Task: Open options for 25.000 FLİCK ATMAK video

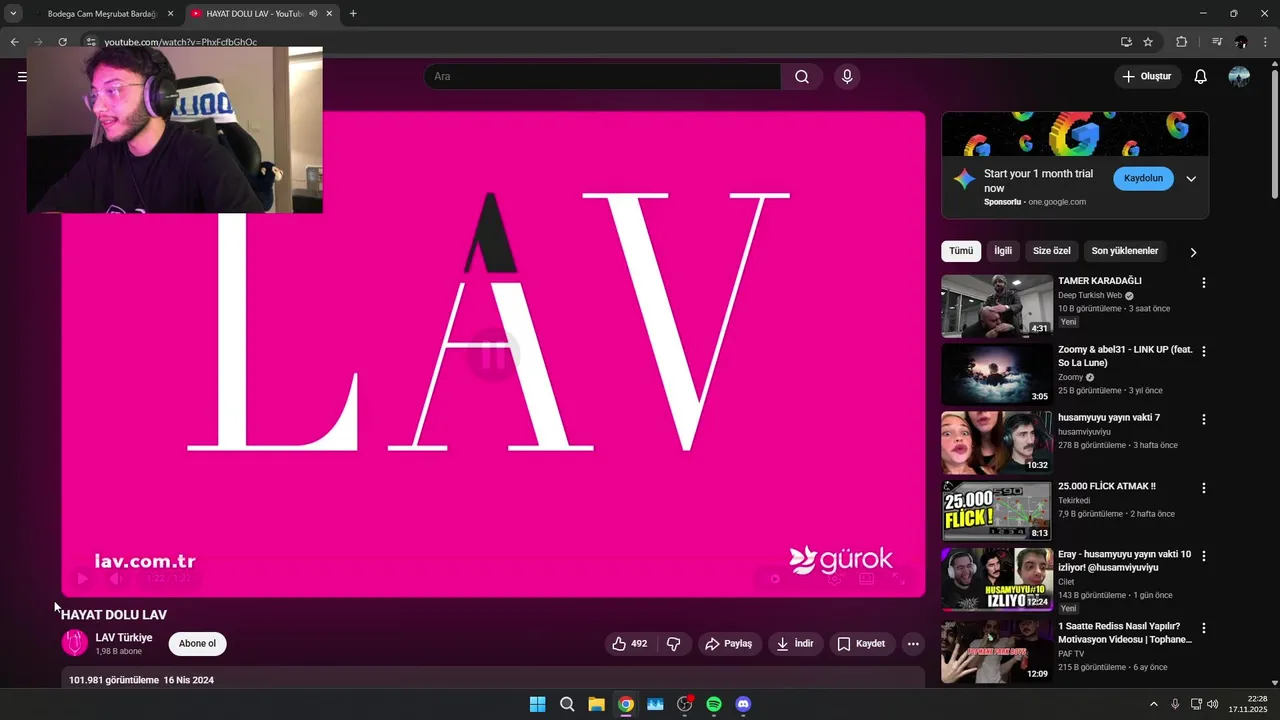Action: tap(1203, 488)
